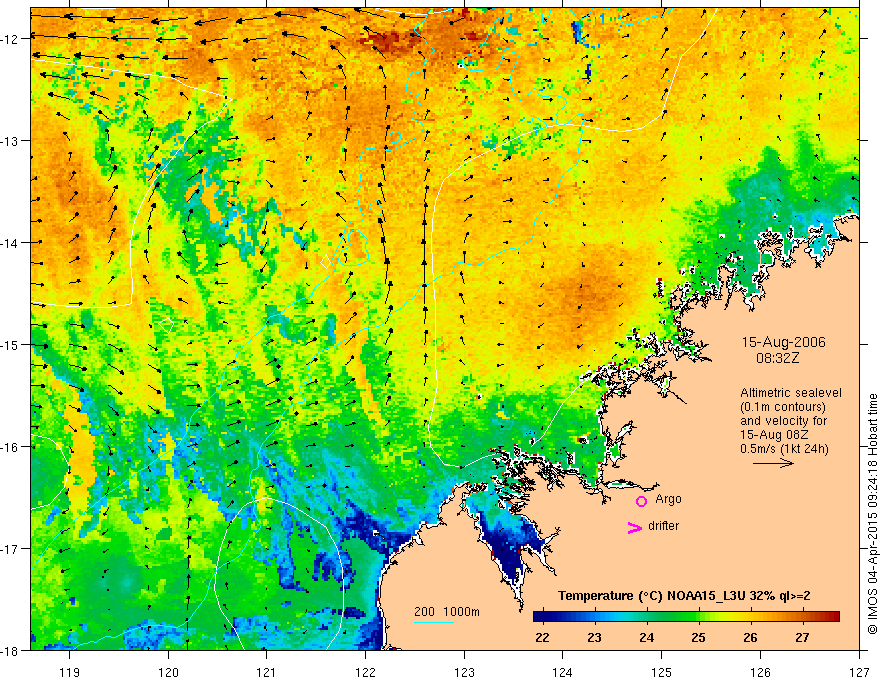Click the longitude axis label '125'
The height and width of the screenshot is (680, 880).
(662, 672)
